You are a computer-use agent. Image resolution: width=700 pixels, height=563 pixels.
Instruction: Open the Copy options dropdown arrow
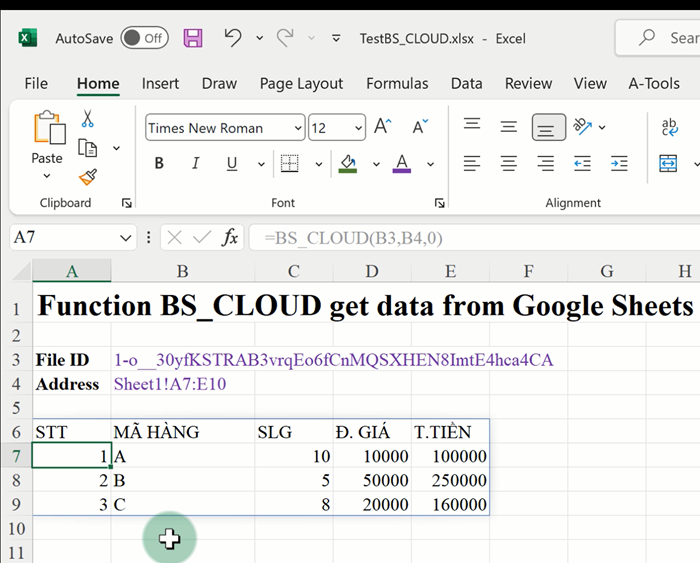(117, 148)
